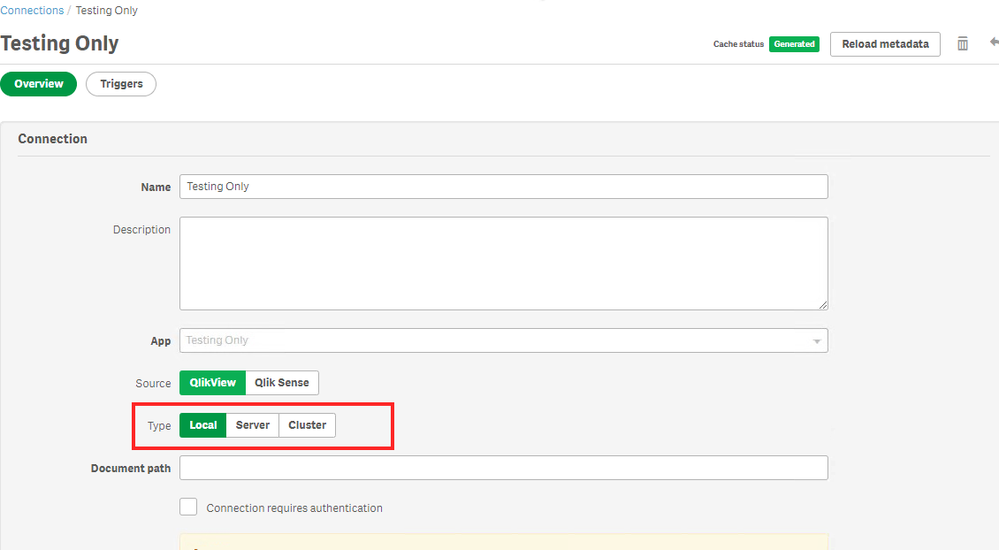Set connection type to Server
The width and height of the screenshot is (999, 550).
[252, 425]
